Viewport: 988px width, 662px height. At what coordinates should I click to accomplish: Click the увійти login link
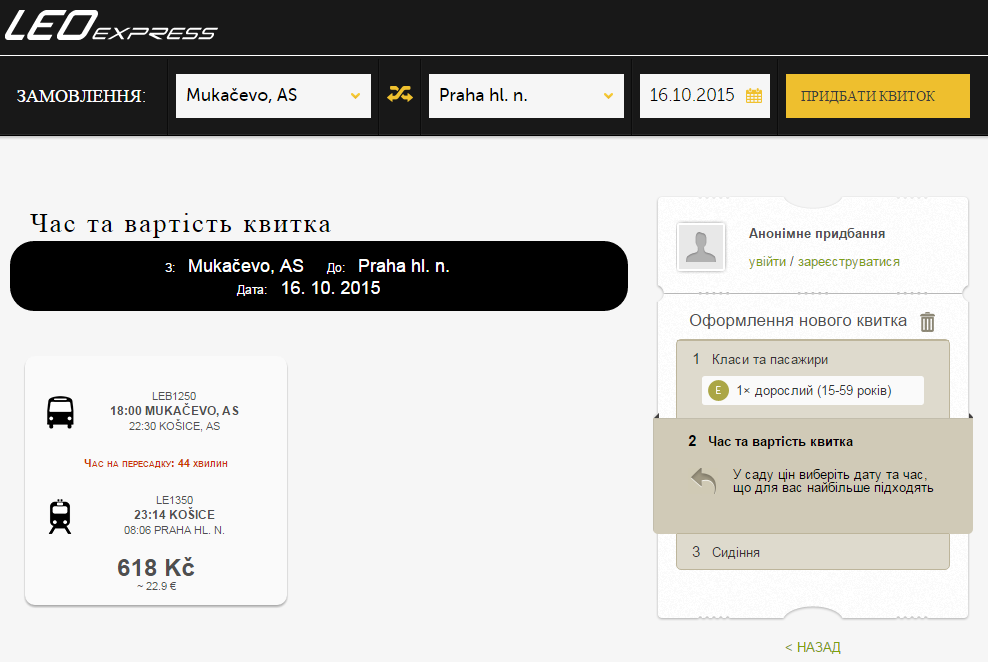click(x=767, y=261)
